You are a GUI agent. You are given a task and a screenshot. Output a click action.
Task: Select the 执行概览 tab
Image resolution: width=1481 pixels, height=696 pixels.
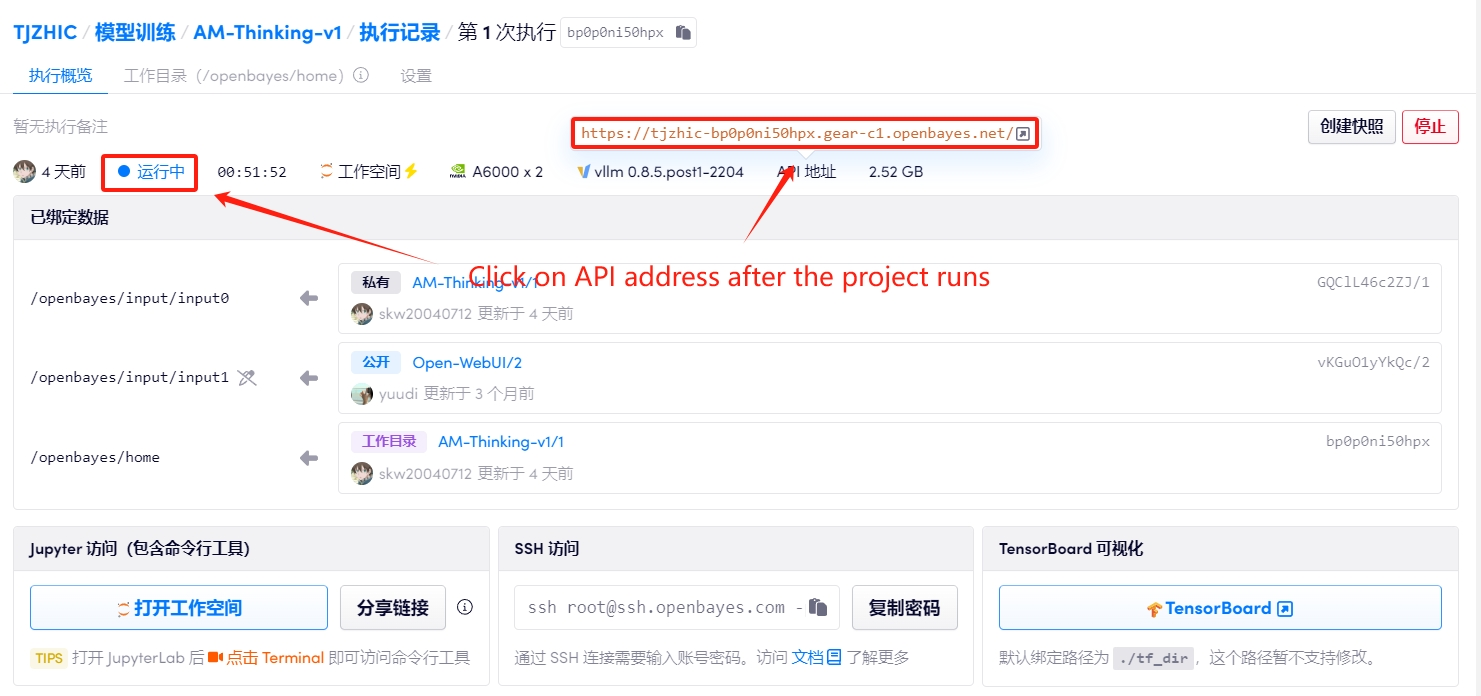[60, 75]
